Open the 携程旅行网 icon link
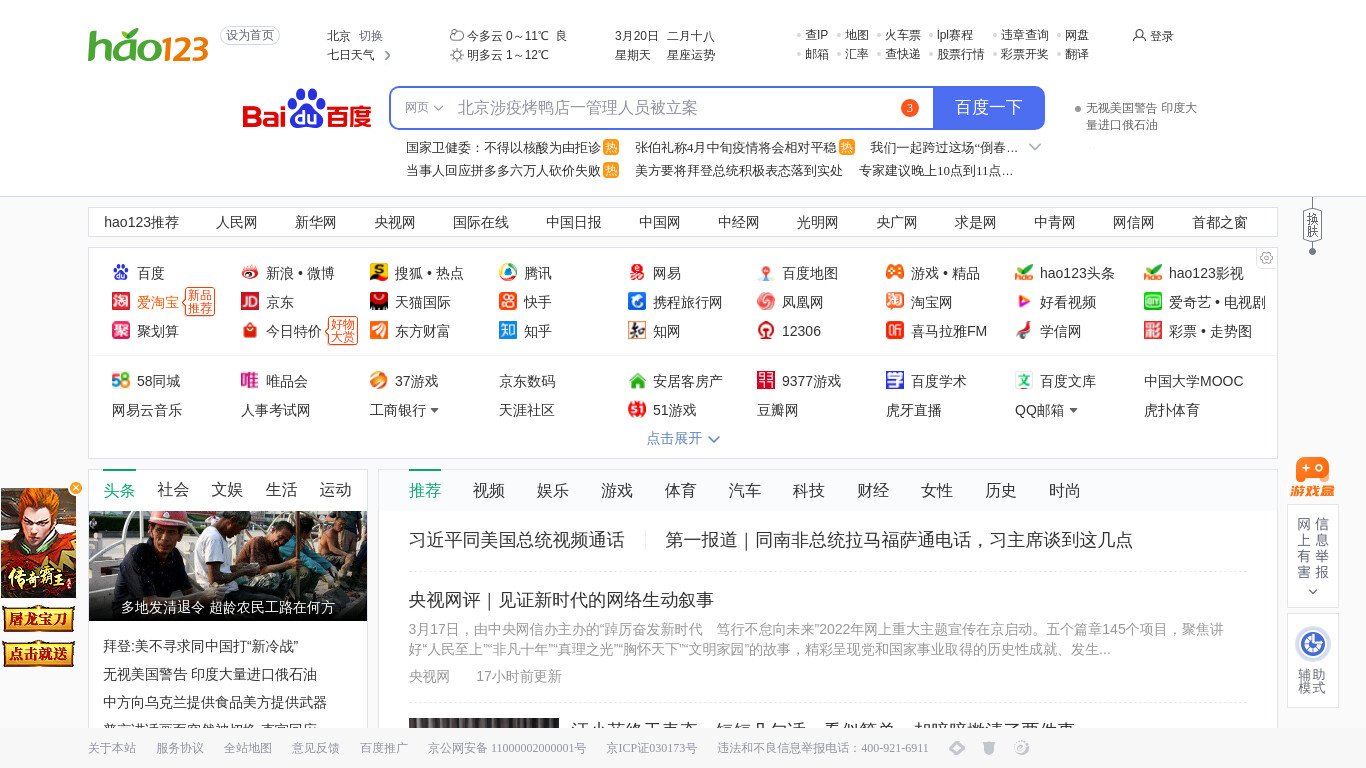This screenshot has height=768, width=1366. pos(637,302)
